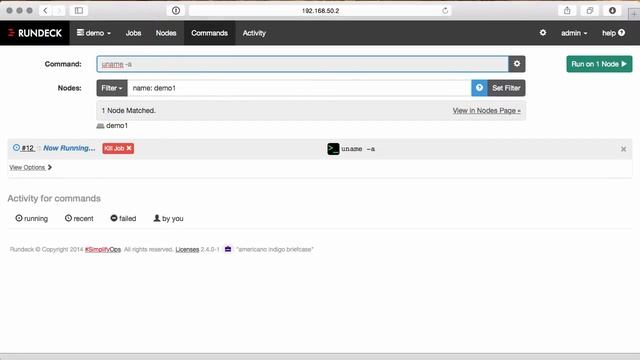Click the browser reader/privacy icon

pos(176,11)
